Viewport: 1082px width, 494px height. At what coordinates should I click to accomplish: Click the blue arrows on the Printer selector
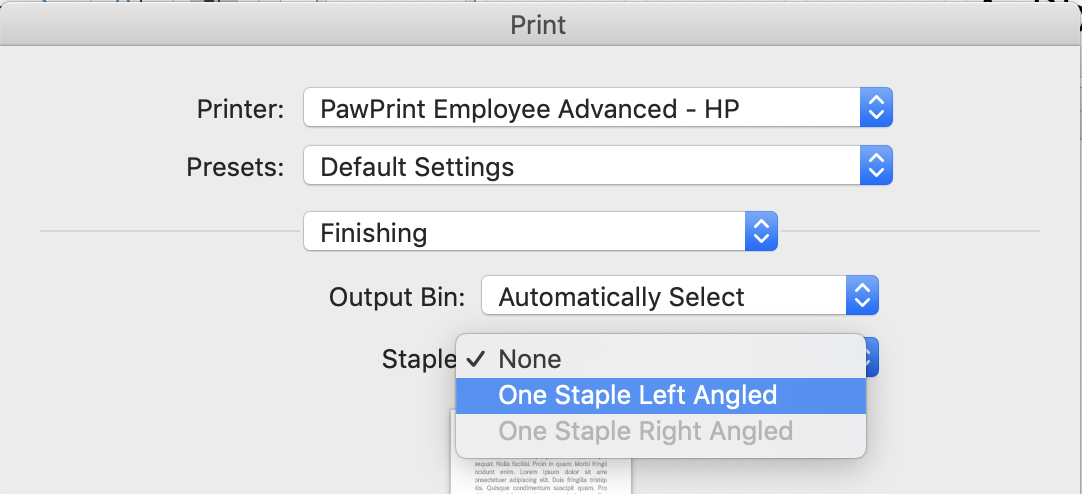click(876, 107)
